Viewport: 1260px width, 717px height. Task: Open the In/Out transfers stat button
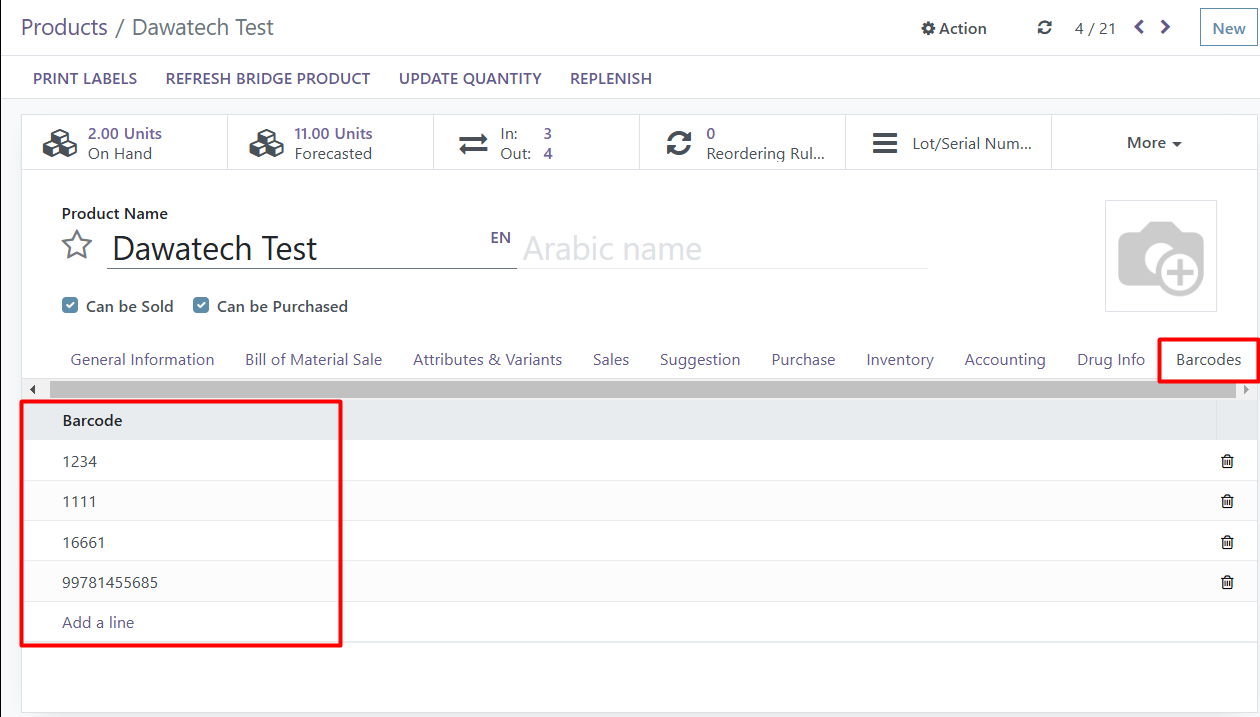537,143
